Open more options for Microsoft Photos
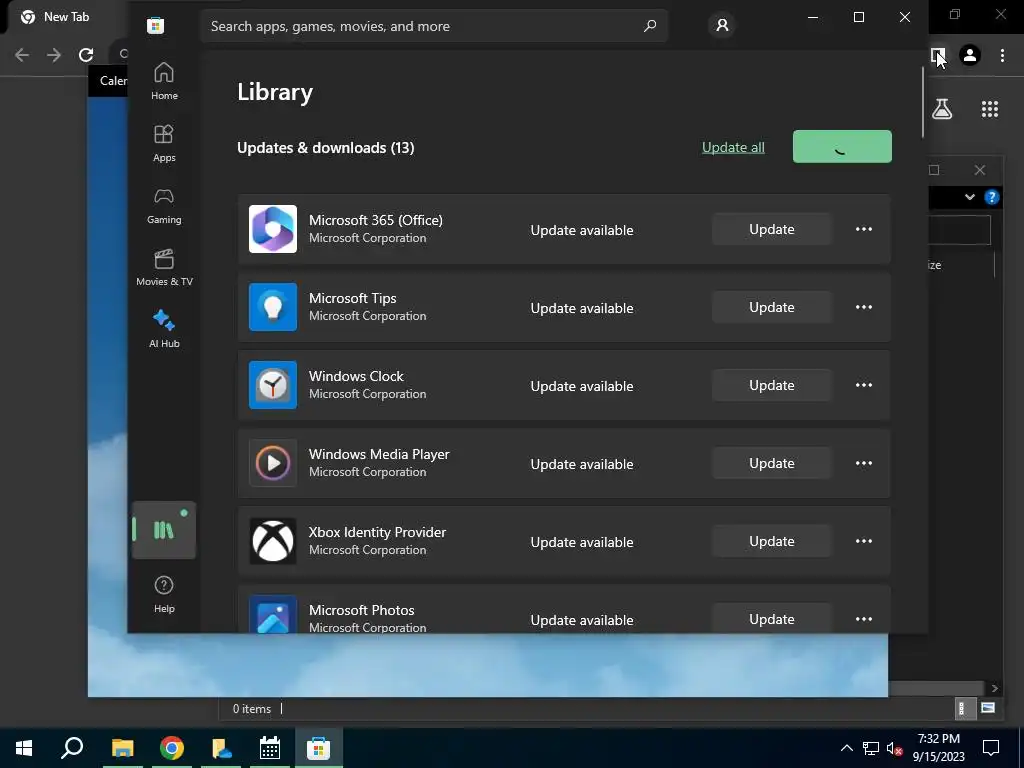Screen dimensions: 1024x768 (x=864, y=619)
